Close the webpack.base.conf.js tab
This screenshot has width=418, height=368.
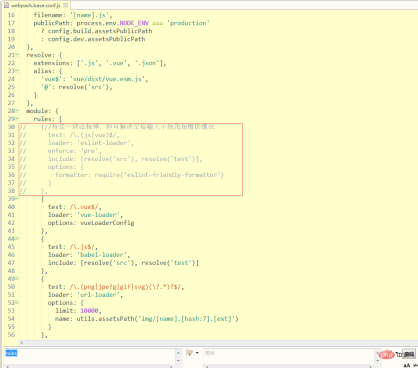(66, 5)
